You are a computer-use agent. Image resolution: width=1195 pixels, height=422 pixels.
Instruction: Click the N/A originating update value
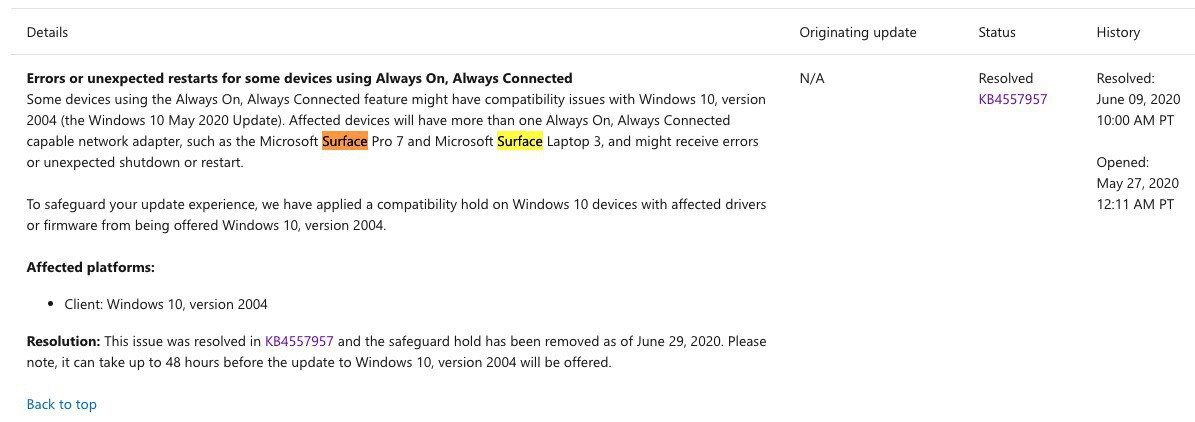coord(812,78)
